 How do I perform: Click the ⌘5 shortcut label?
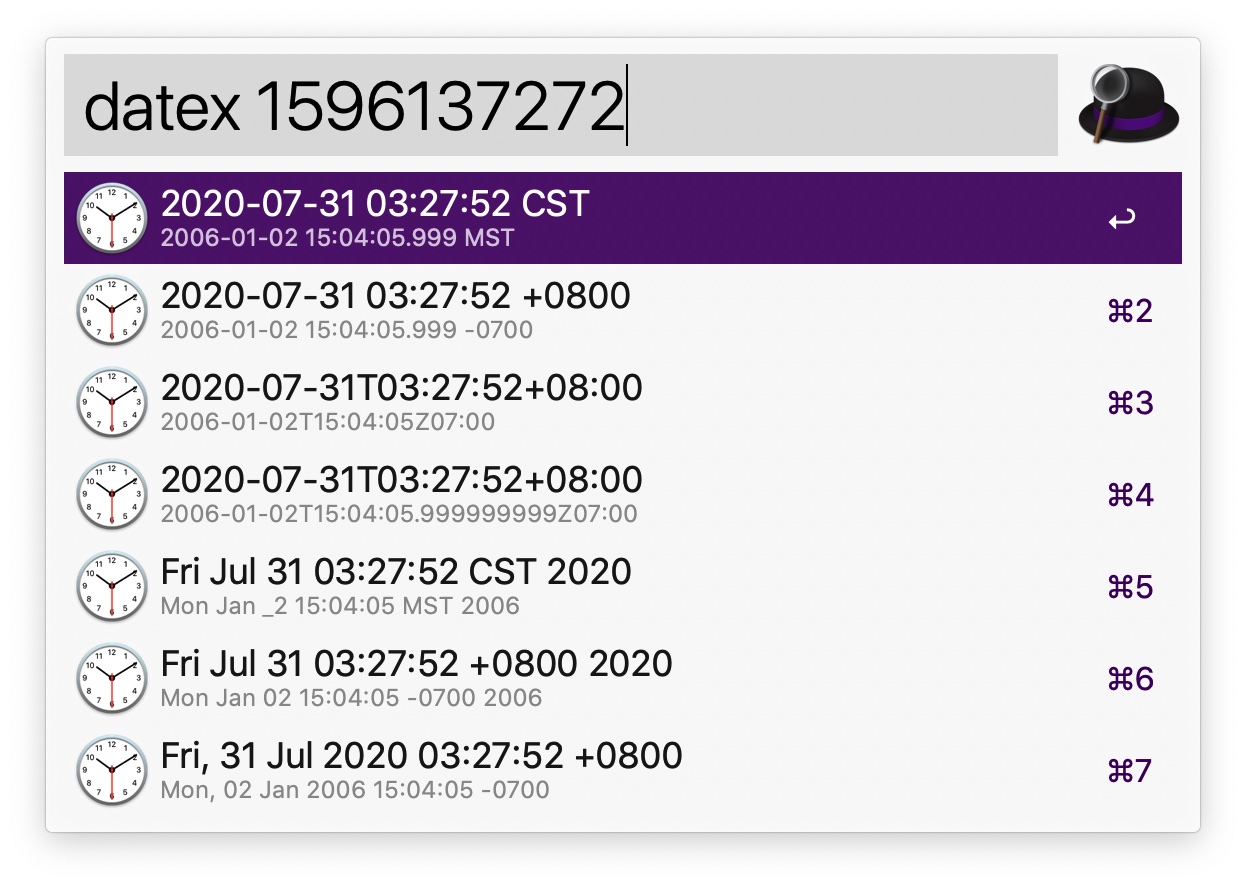[1131, 587]
